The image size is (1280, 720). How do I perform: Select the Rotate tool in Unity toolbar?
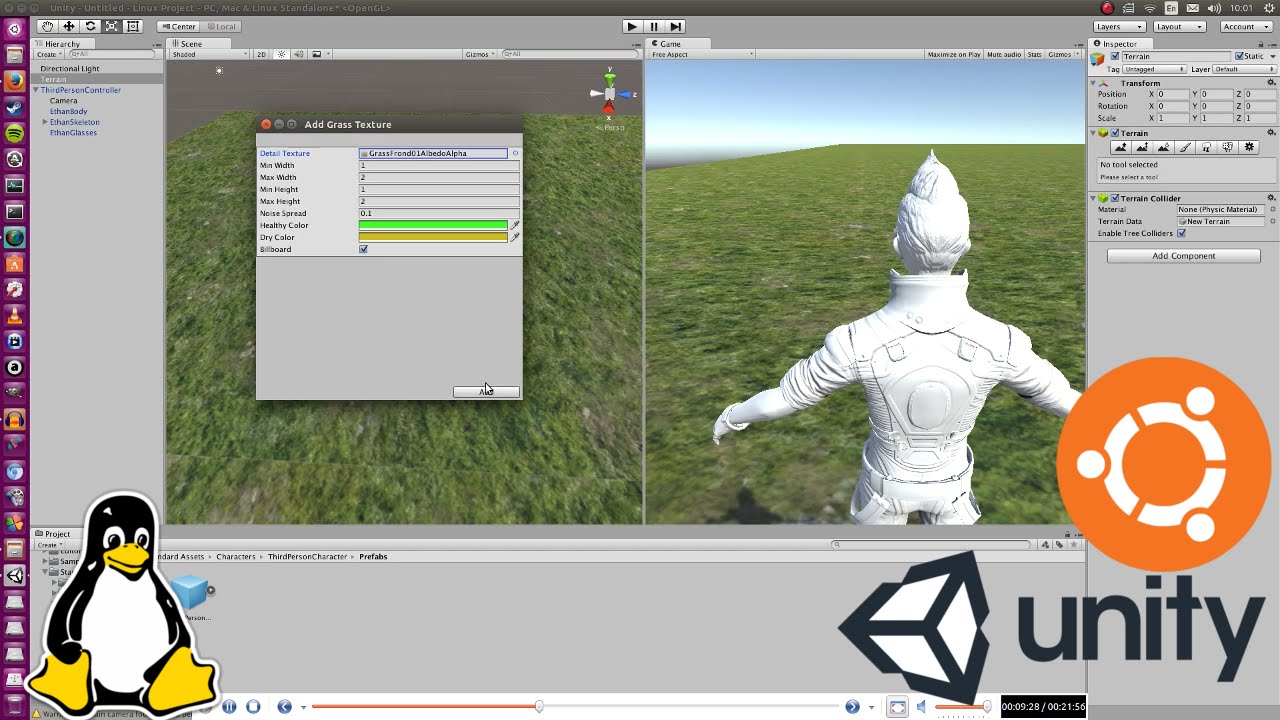[x=90, y=26]
